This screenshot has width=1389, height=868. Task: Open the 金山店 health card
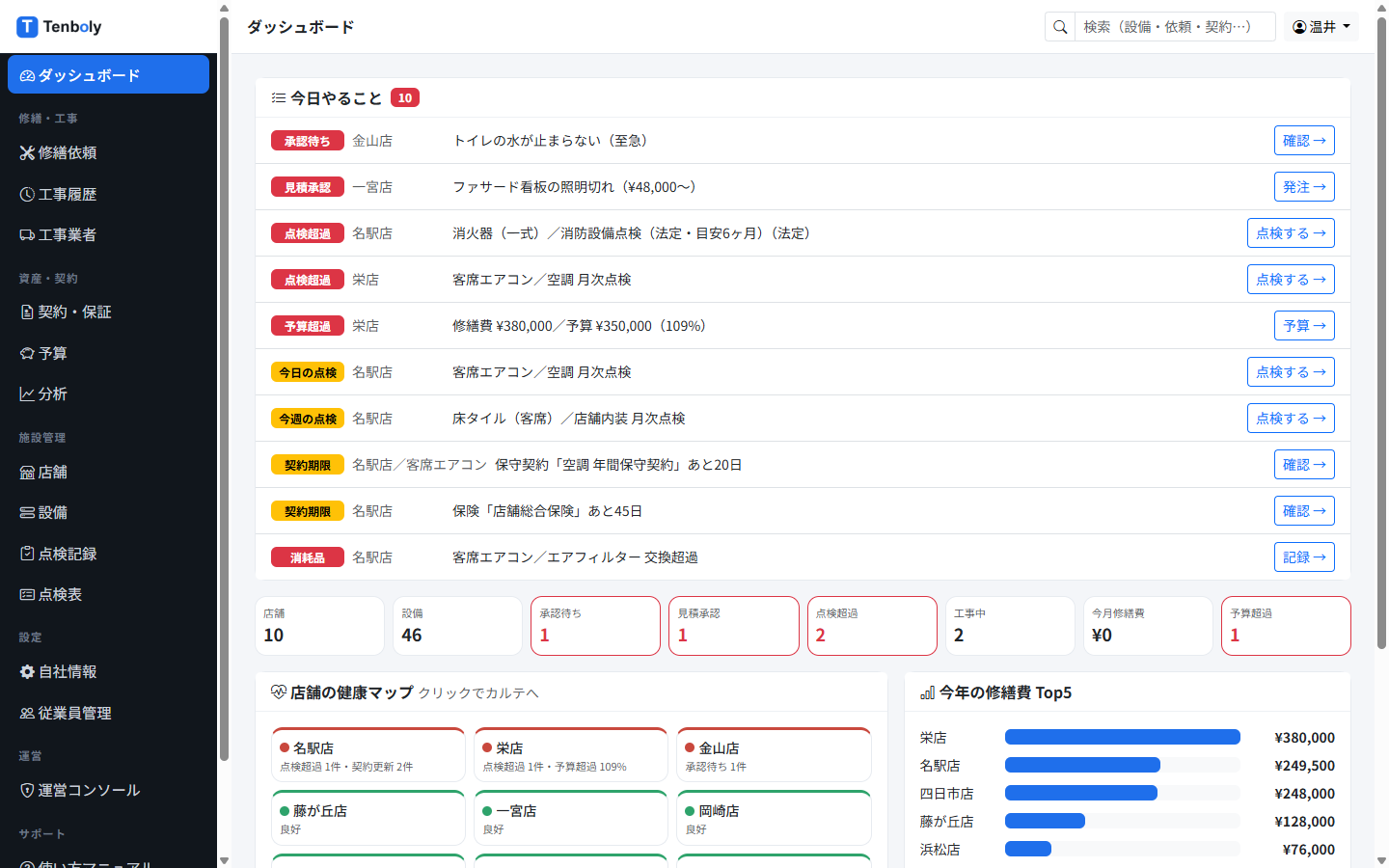coord(774,755)
